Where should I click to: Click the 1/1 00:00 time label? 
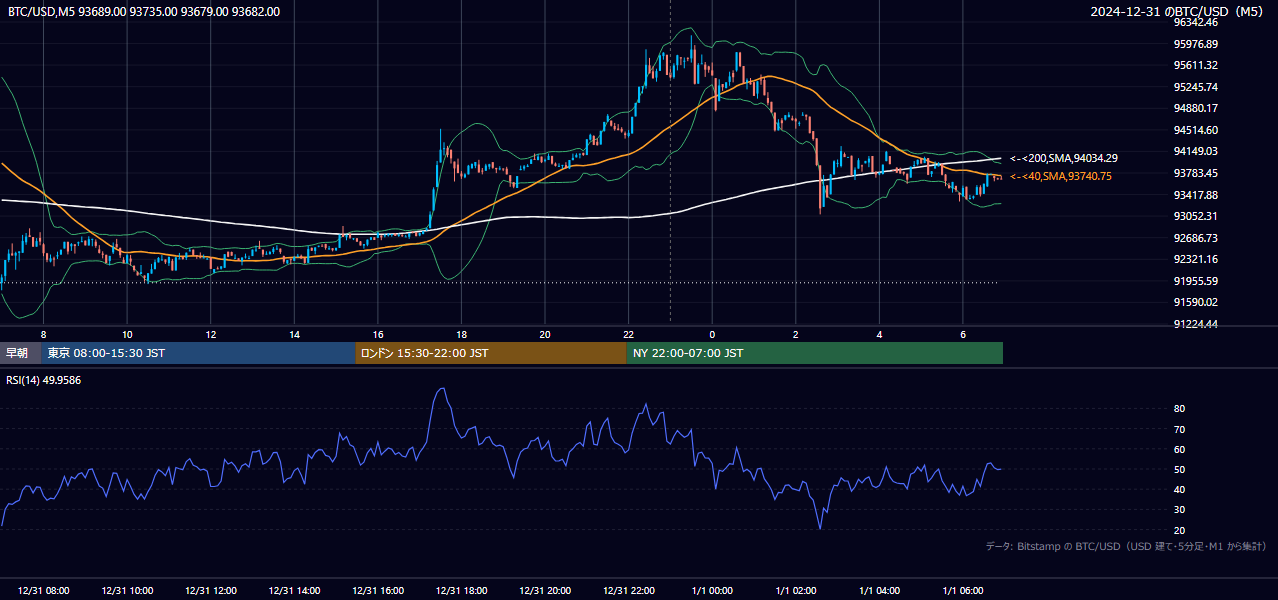coord(712,591)
